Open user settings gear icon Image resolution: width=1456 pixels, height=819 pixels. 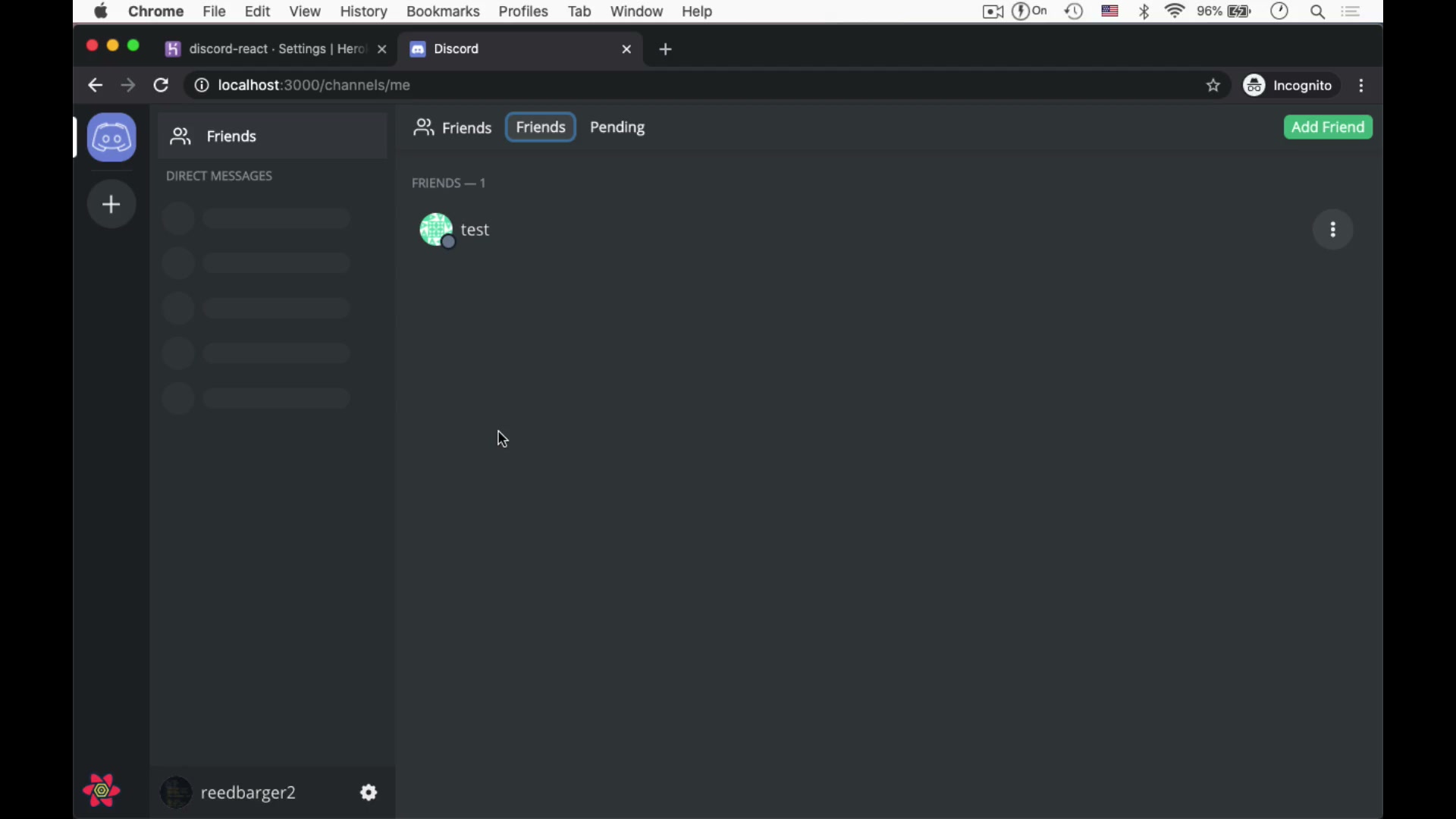tap(369, 792)
